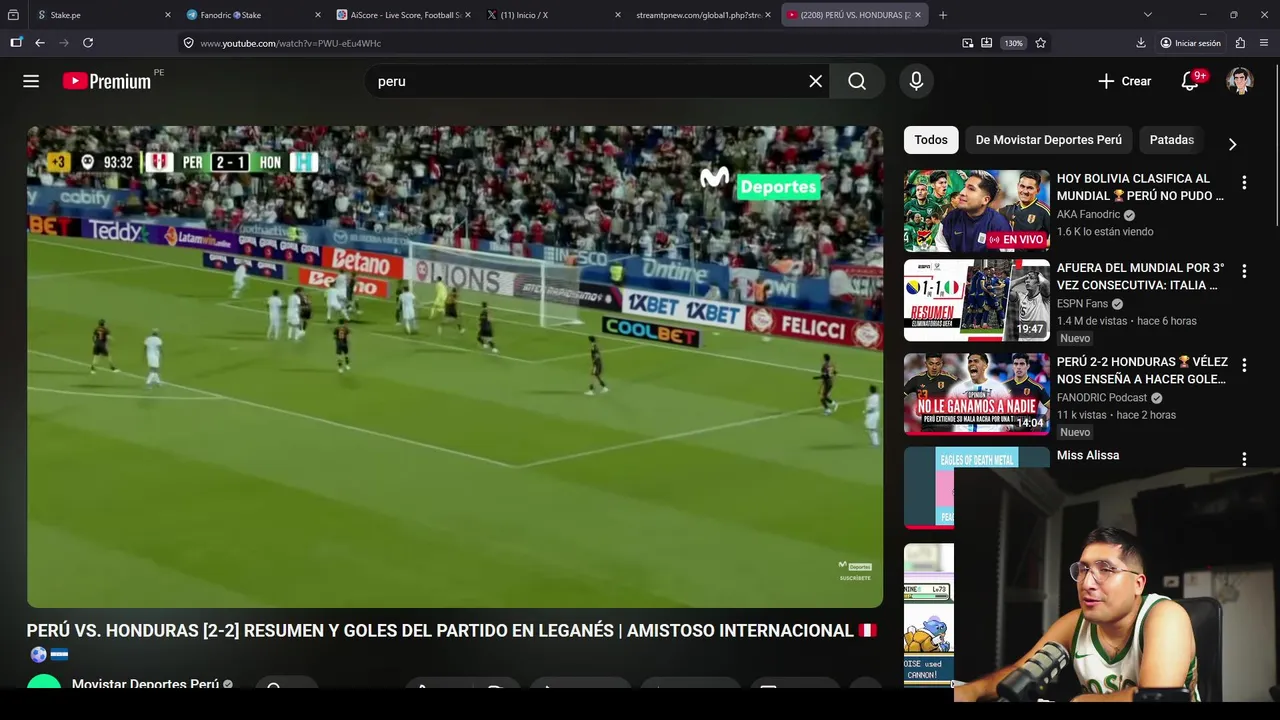1280x720 pixels.
Task: Go to AKA Fanodric channel
Action: 1089,215
